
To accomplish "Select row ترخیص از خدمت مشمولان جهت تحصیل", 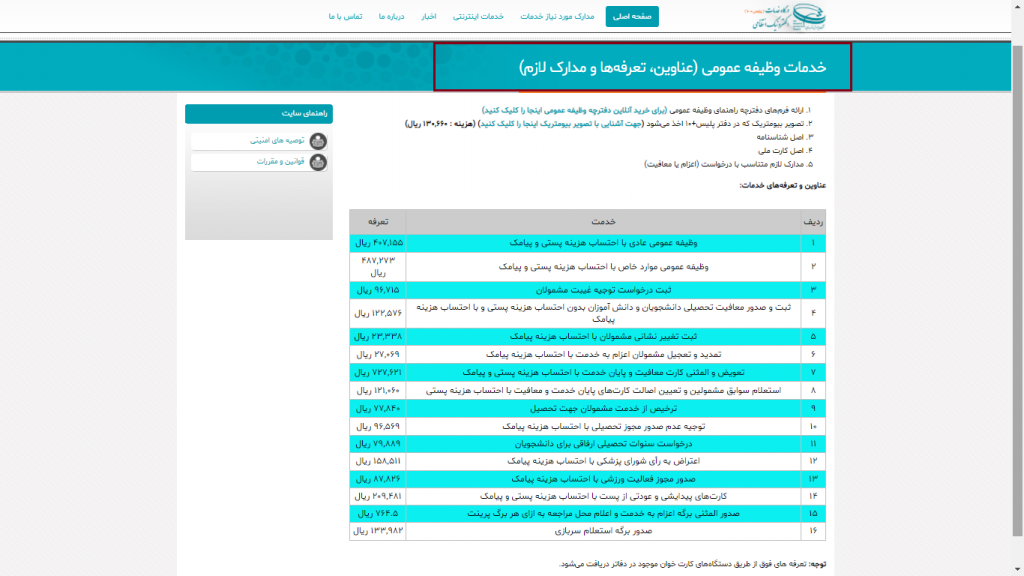I will 587,408.
